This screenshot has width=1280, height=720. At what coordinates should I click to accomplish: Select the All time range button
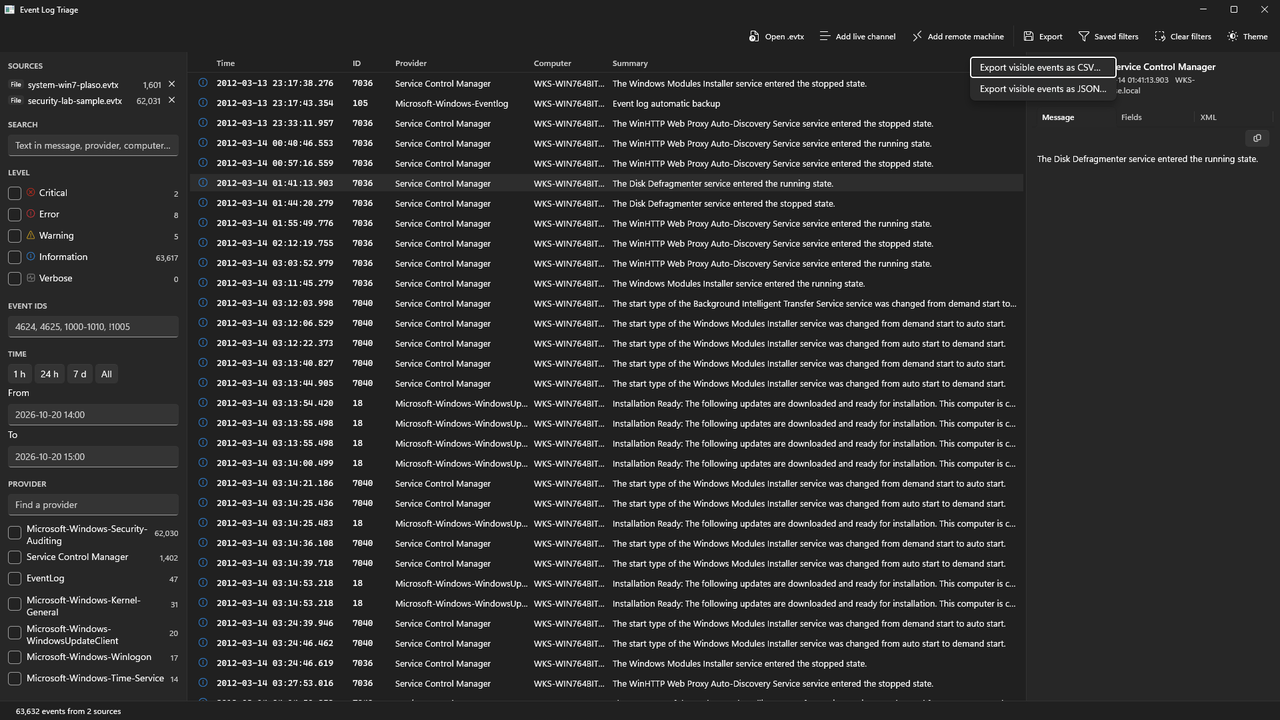pyautogui.click(x=106, y=374)
